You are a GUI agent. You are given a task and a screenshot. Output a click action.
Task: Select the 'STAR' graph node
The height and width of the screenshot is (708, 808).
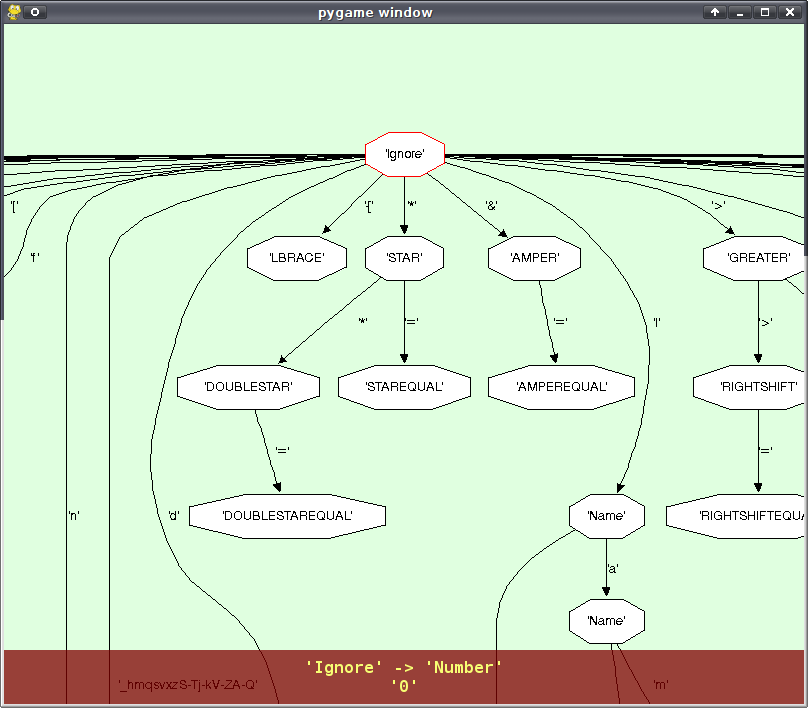(x=405, y=258)
